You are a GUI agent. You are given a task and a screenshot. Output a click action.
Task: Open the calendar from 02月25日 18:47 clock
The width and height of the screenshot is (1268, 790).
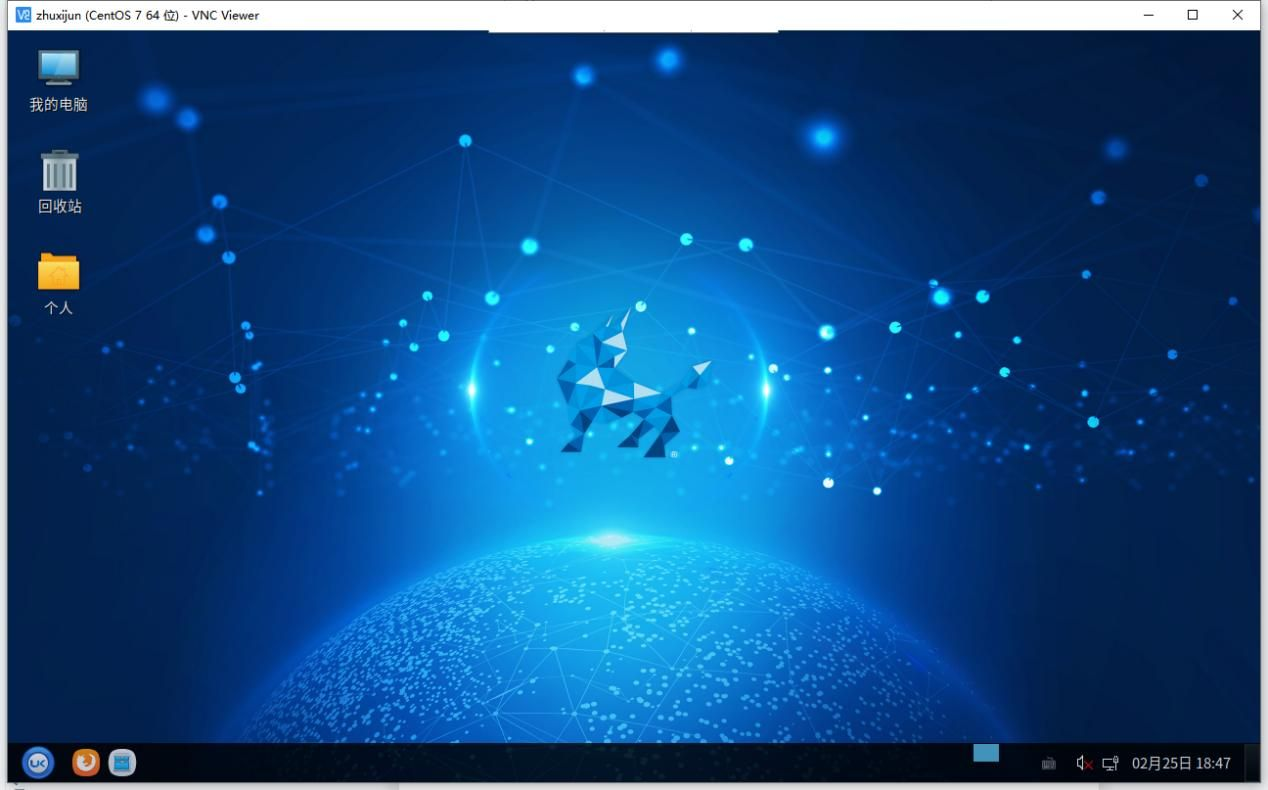click(x=1181, y=764)
